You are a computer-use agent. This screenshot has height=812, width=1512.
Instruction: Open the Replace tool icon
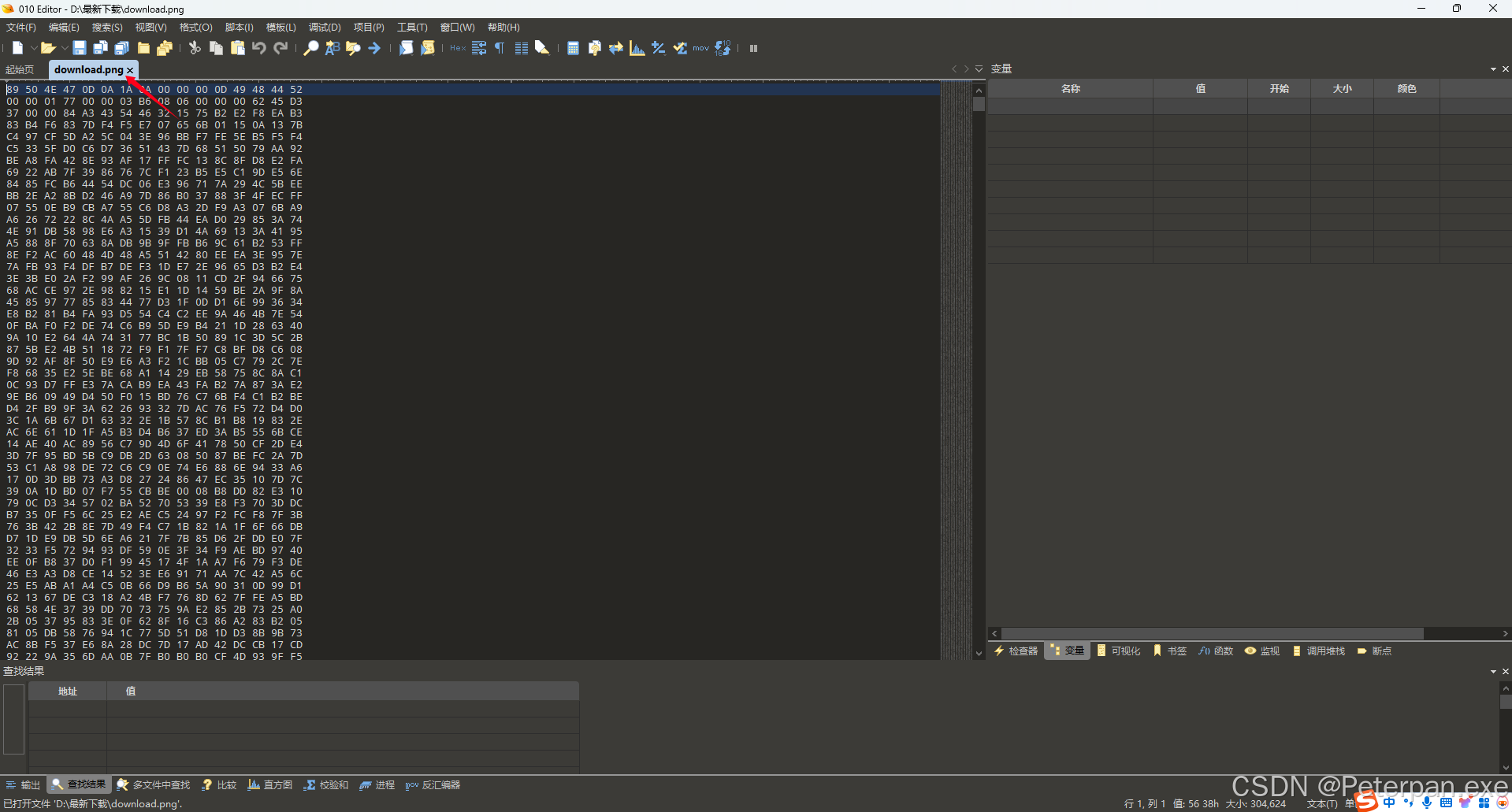[332, 48]
